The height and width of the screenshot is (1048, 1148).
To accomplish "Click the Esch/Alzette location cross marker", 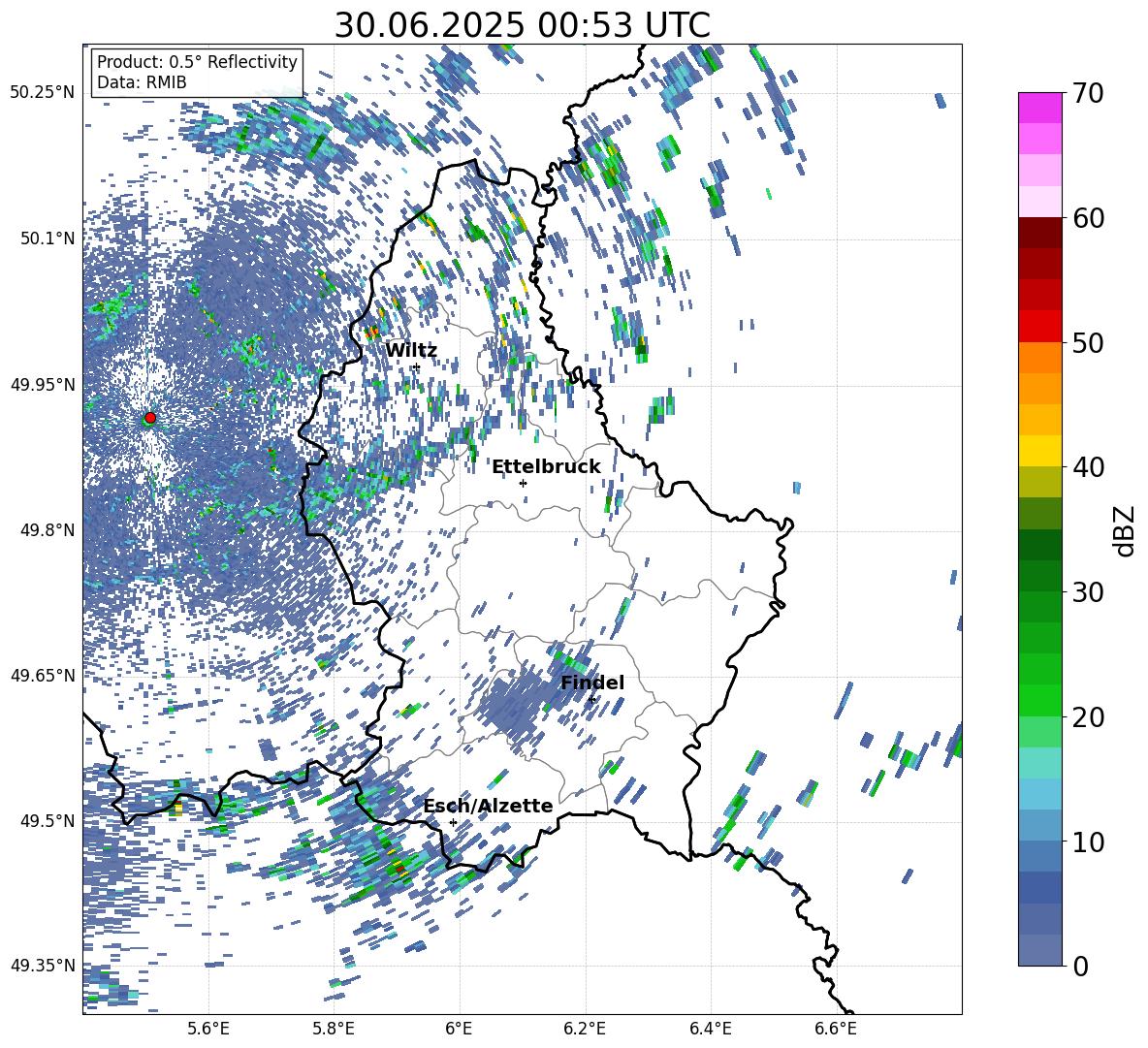I will point(453,822).
